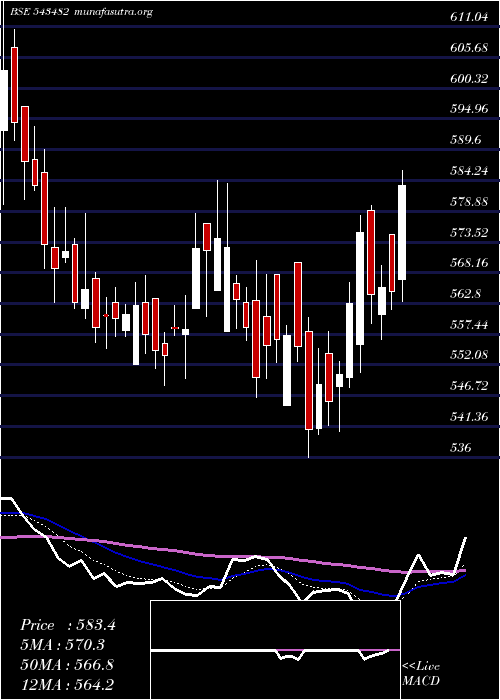Click the last white candlestick near 584
Image resolution: width=500 pixels, height=700 pixels.
pyautogui.click(x=402, y=233)
